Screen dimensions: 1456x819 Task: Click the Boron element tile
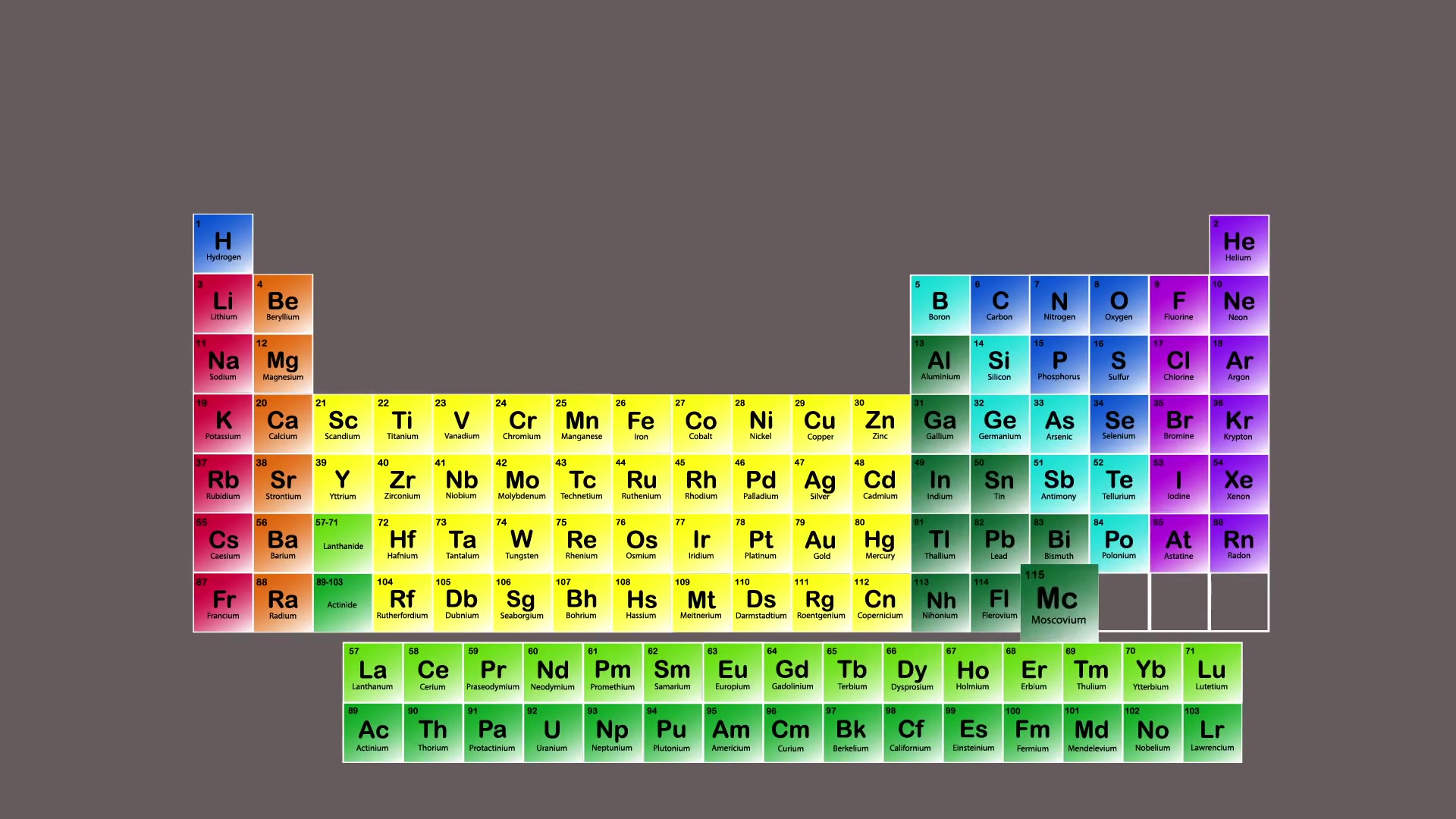(x=940, y=304)
